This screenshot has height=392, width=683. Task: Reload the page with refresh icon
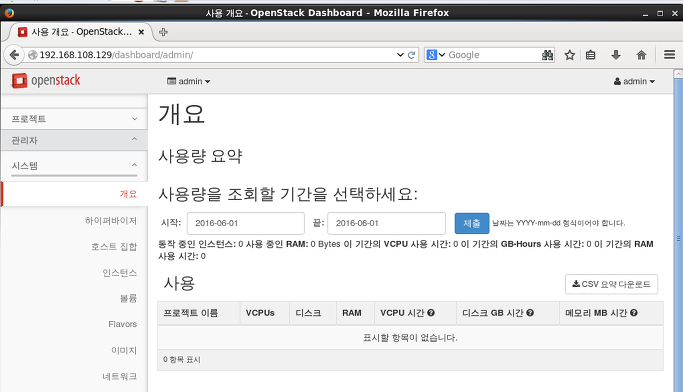pos(411,55)
